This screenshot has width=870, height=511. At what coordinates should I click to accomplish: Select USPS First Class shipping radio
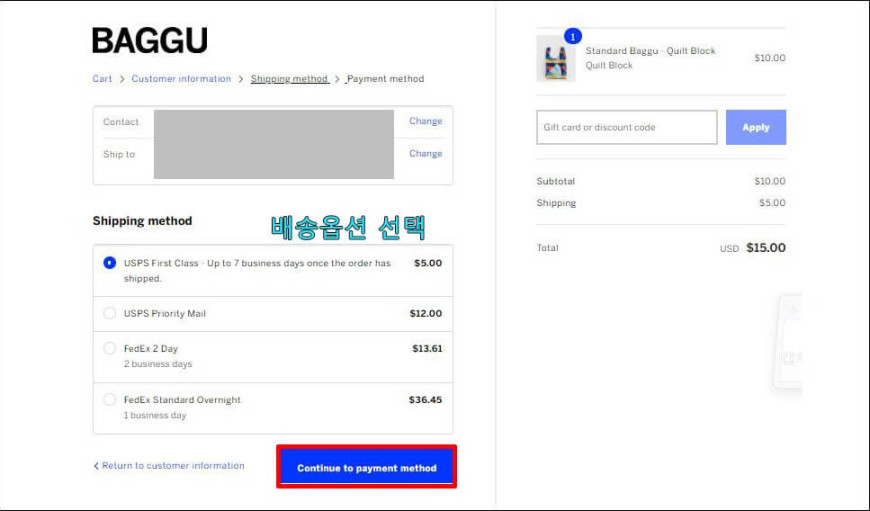(x=110, y=262)
